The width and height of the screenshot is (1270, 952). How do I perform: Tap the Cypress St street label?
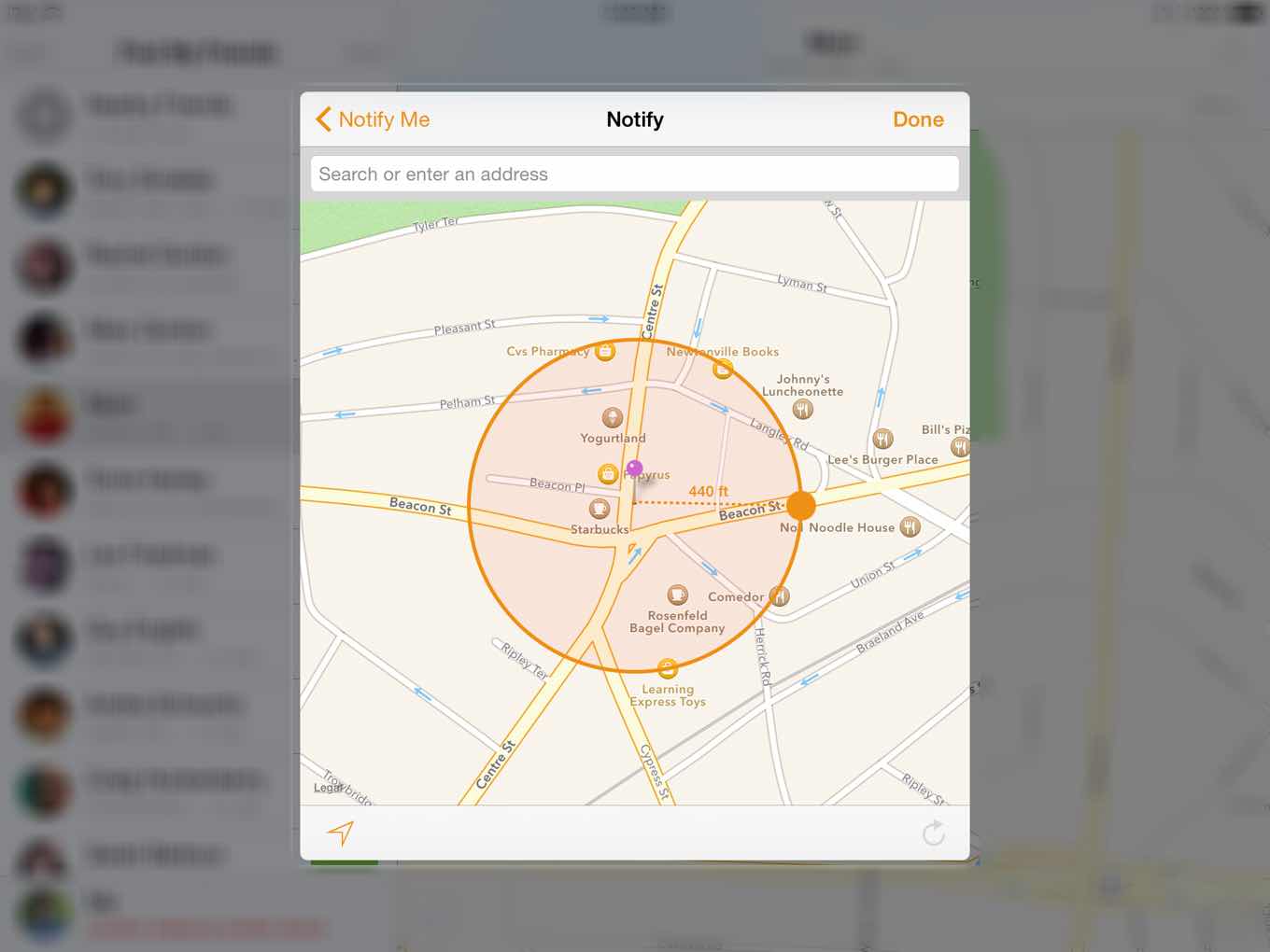[655, 772]
